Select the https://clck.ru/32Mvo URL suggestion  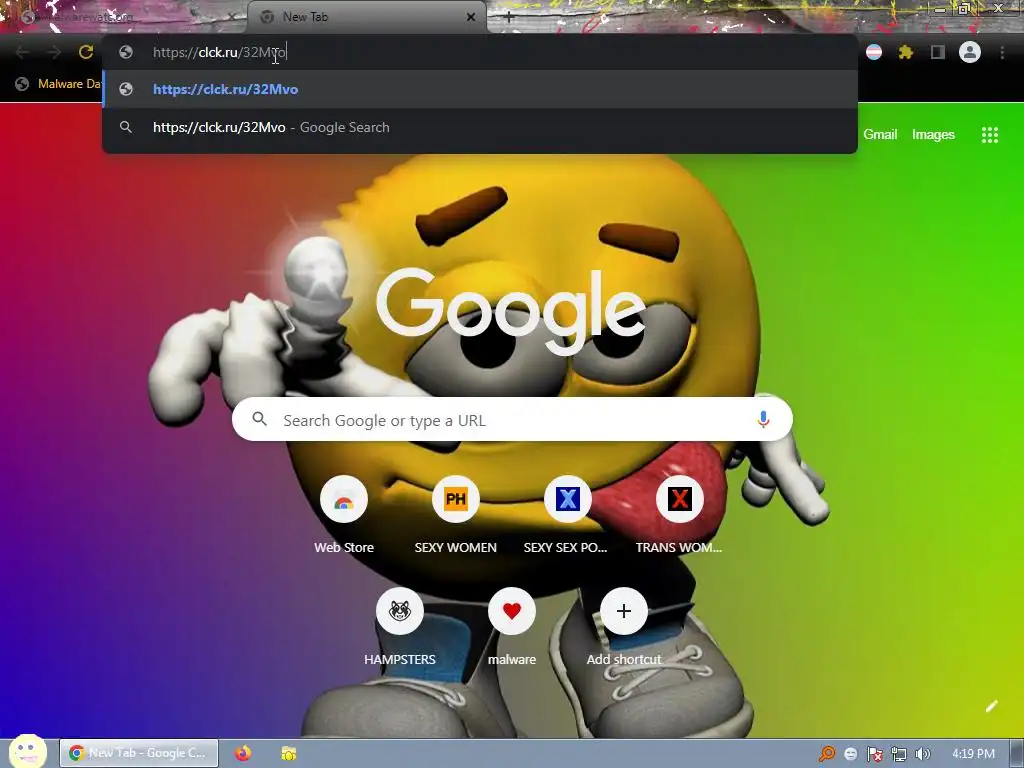[x=480, y=89]
